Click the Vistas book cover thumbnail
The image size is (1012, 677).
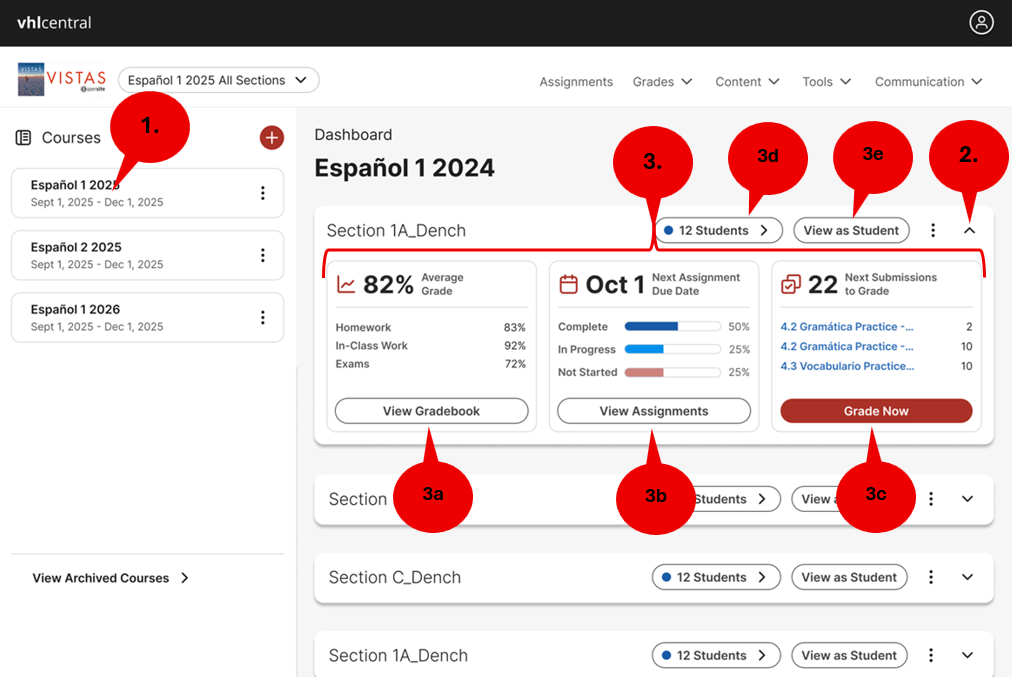coord(31,79)
